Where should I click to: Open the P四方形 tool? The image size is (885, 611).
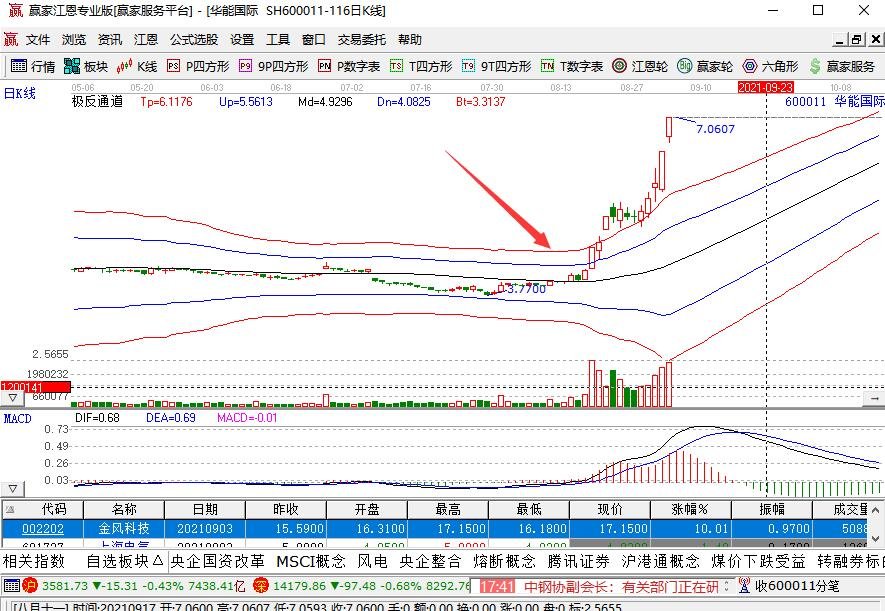pos(198,67)
